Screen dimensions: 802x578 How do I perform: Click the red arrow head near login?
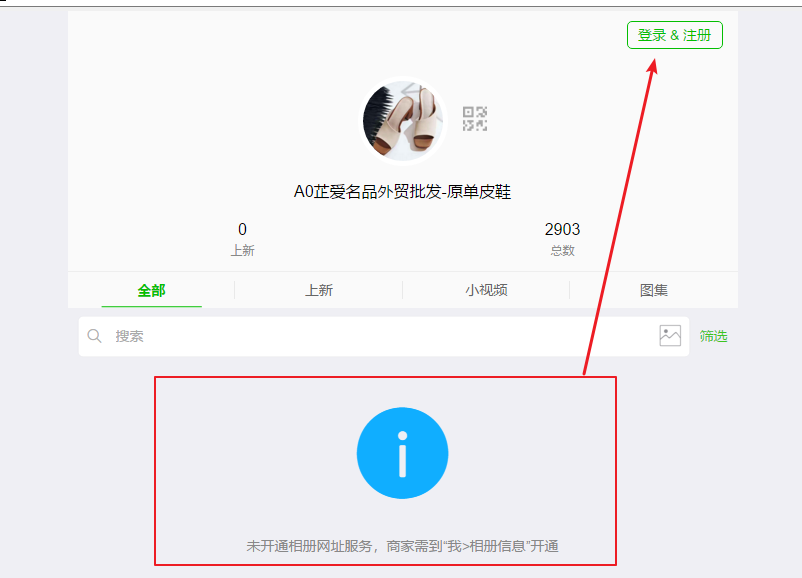[652, 66]
